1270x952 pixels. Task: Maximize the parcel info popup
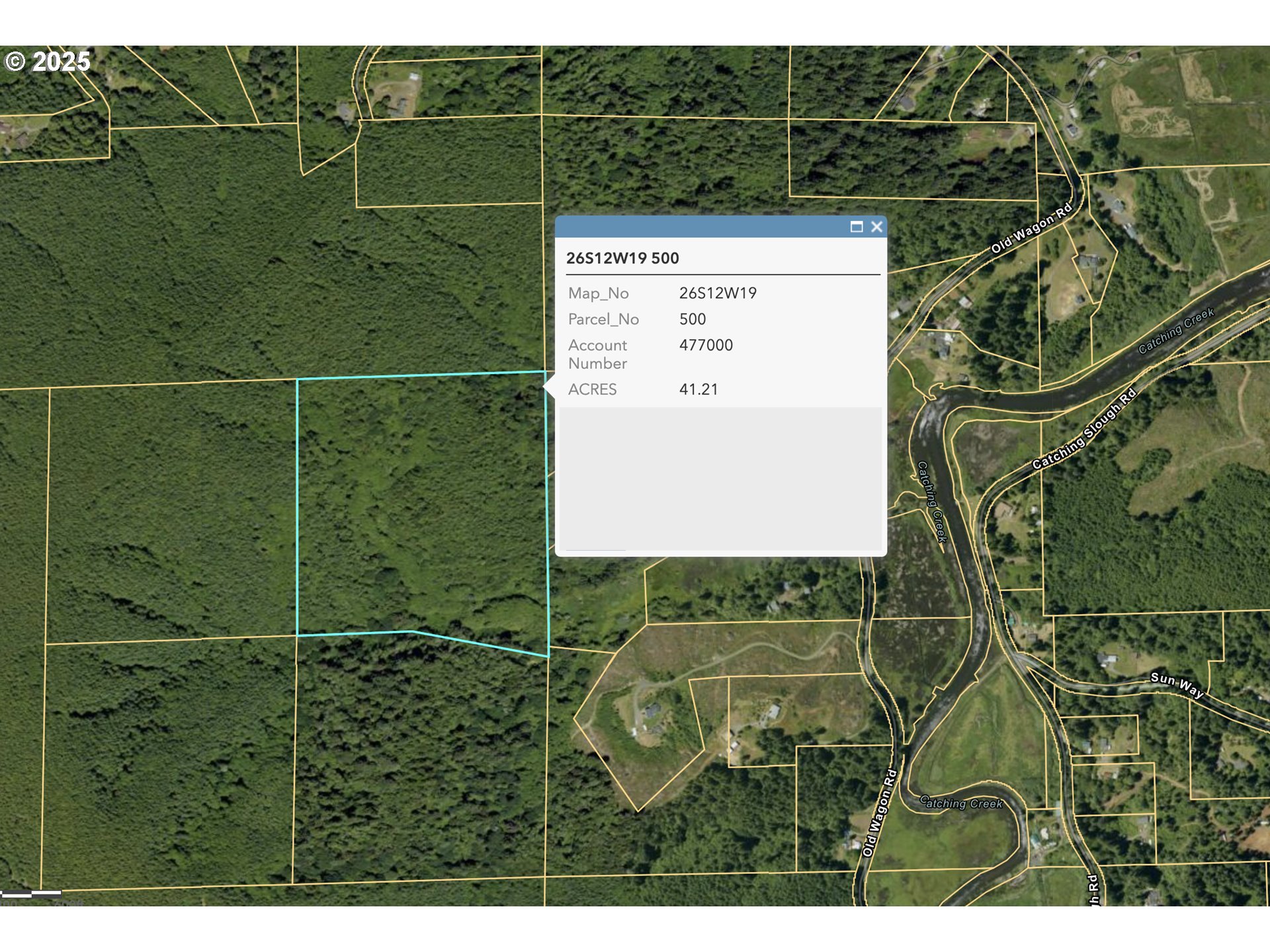click(856, 227)
